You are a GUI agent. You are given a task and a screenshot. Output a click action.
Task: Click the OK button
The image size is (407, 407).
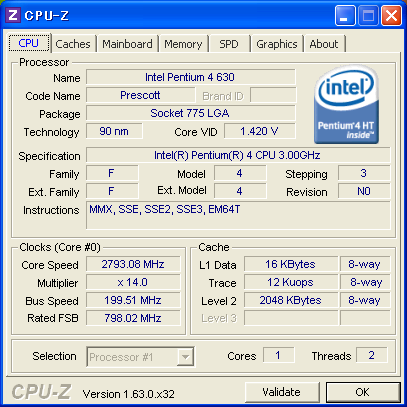[x=363, y=392]
